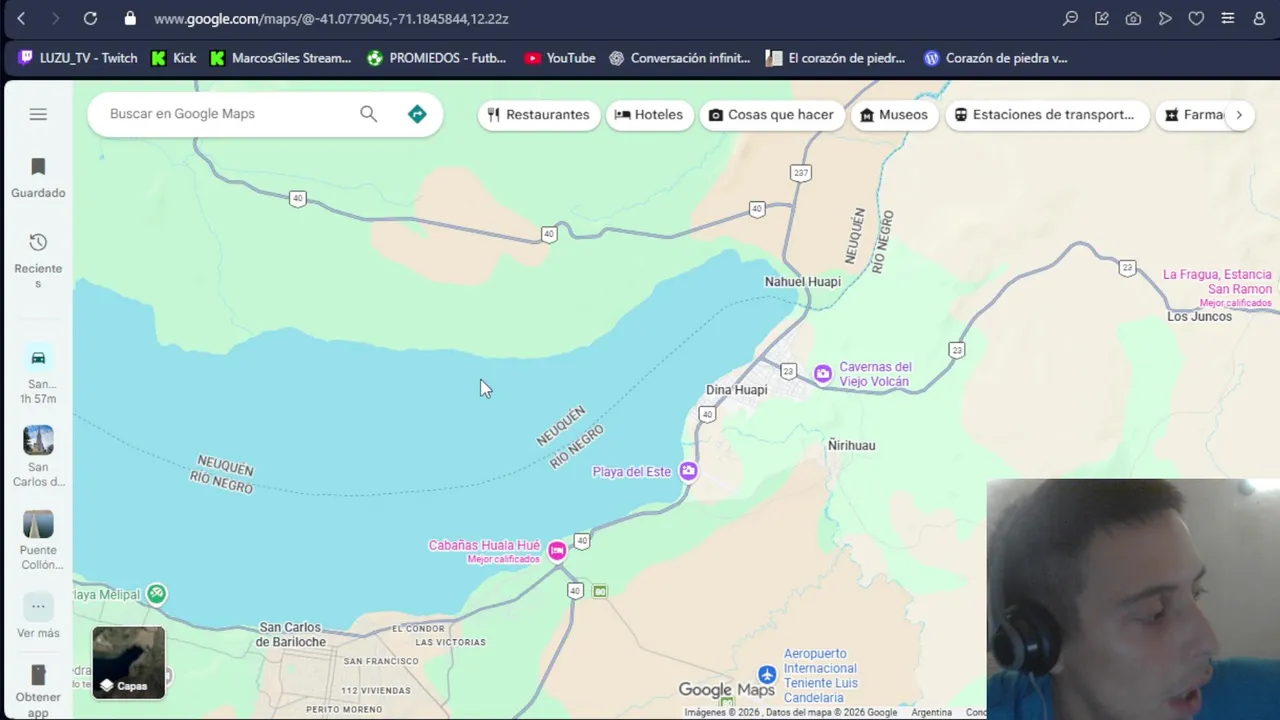Viewport: 1280px width, 720px height.
Task: Switch map layer with Capas thumbnail
Action: (x=128, y=662)
